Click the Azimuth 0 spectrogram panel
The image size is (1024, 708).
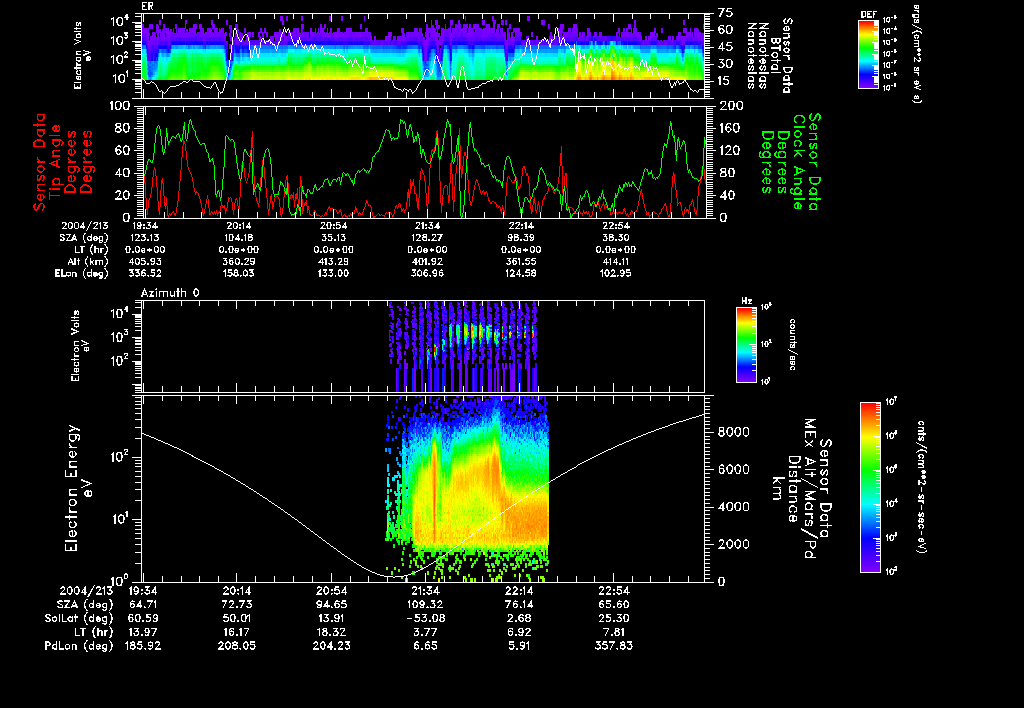click(x=423, y=346)
